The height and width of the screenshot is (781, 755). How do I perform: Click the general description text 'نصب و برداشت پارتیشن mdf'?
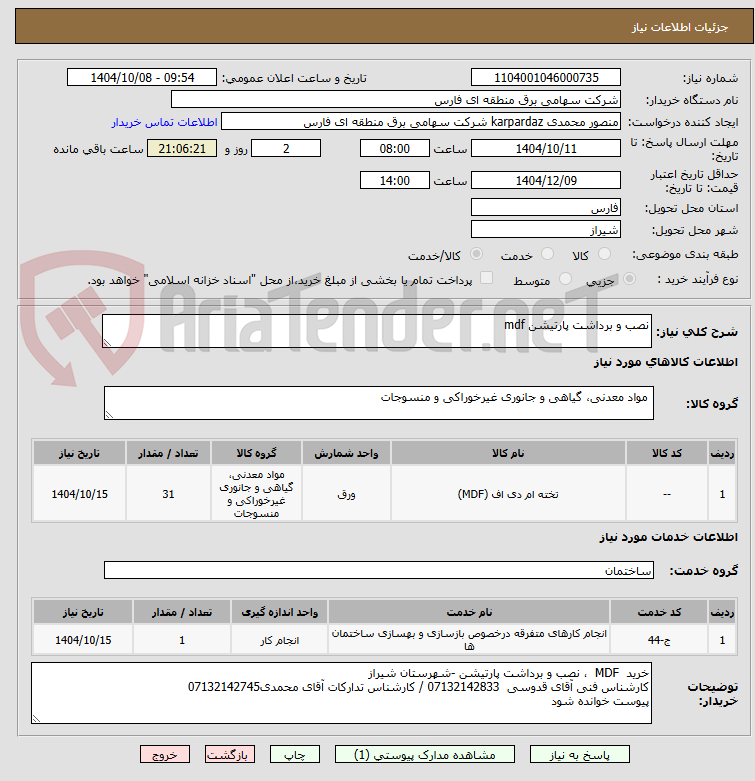pyautogui.click(x=576, y=325)
